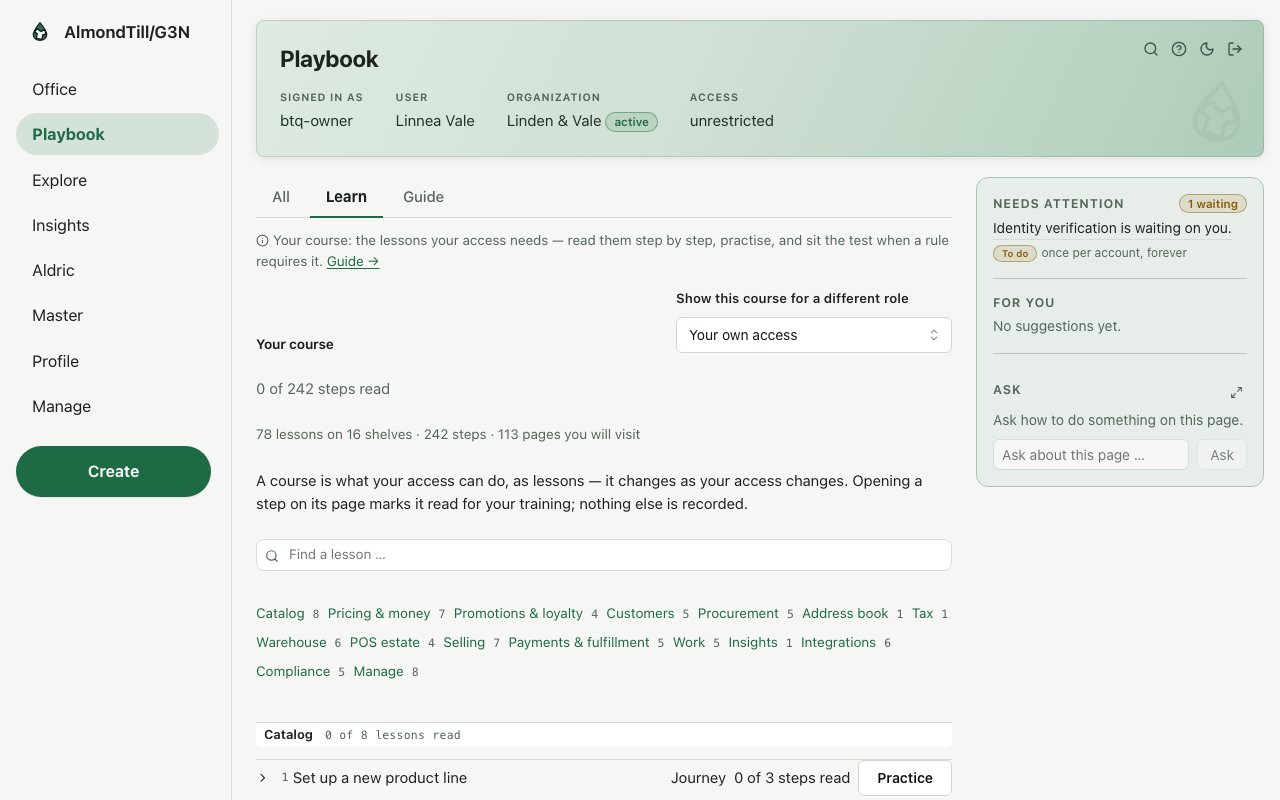Click the '1 waiting' badge
The width and height of the screenshot is (1280, 800).
point(1213,204)
